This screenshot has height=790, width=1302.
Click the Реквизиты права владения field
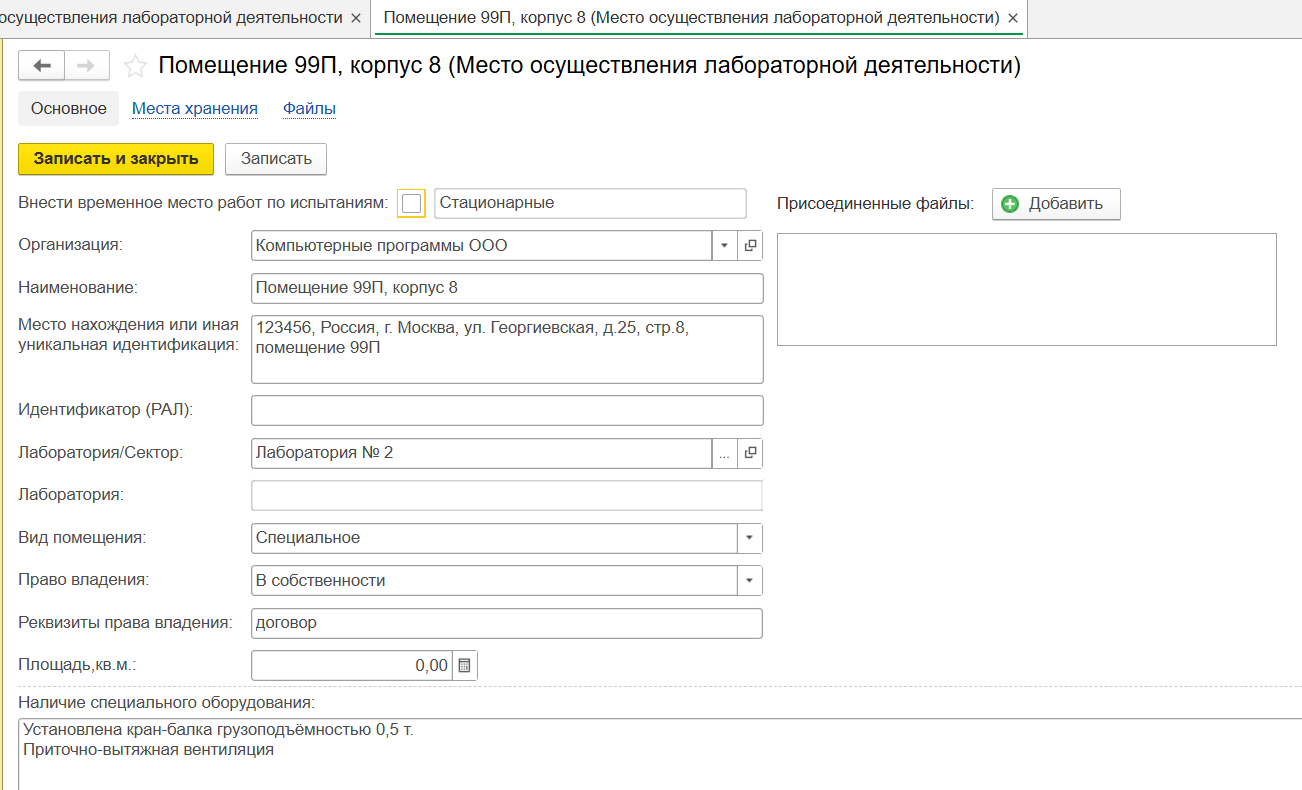[507, 623]
